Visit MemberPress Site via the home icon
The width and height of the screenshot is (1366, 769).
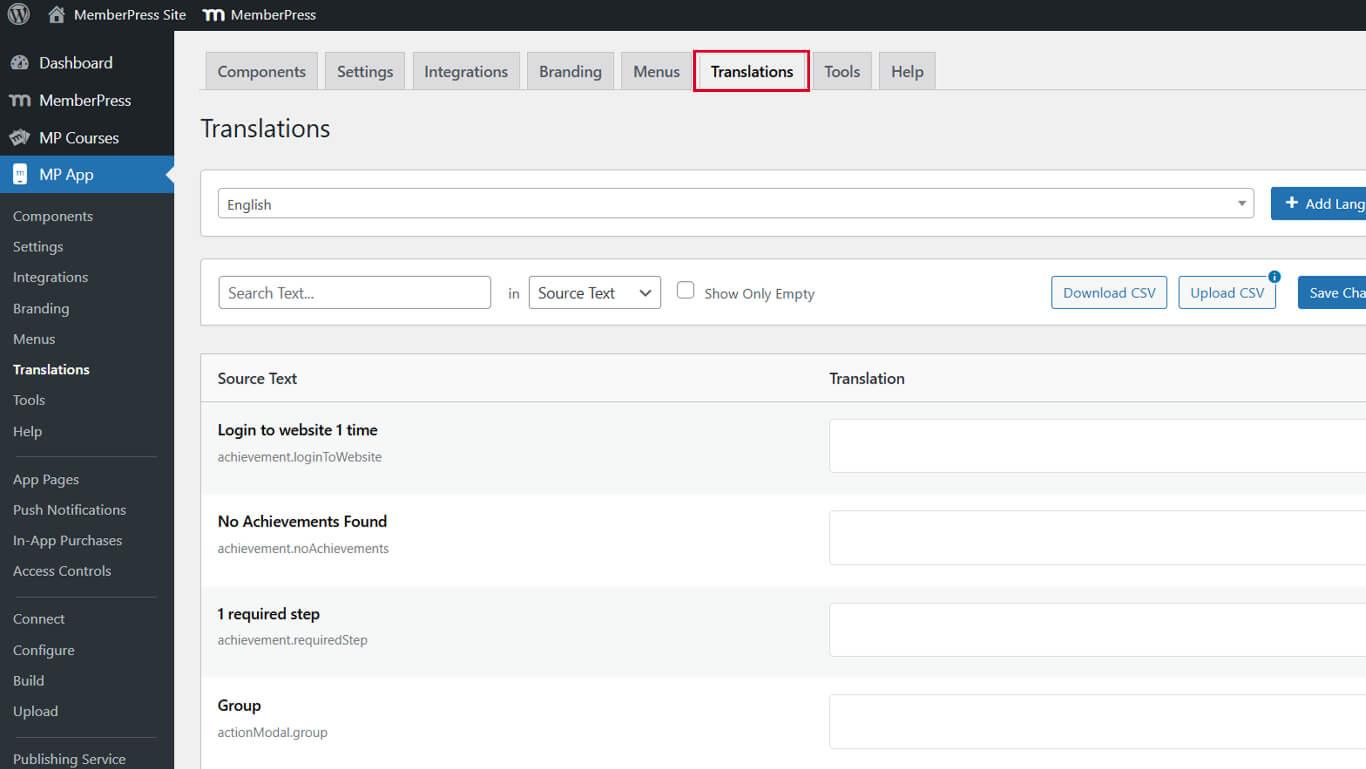tap(55, 14)
